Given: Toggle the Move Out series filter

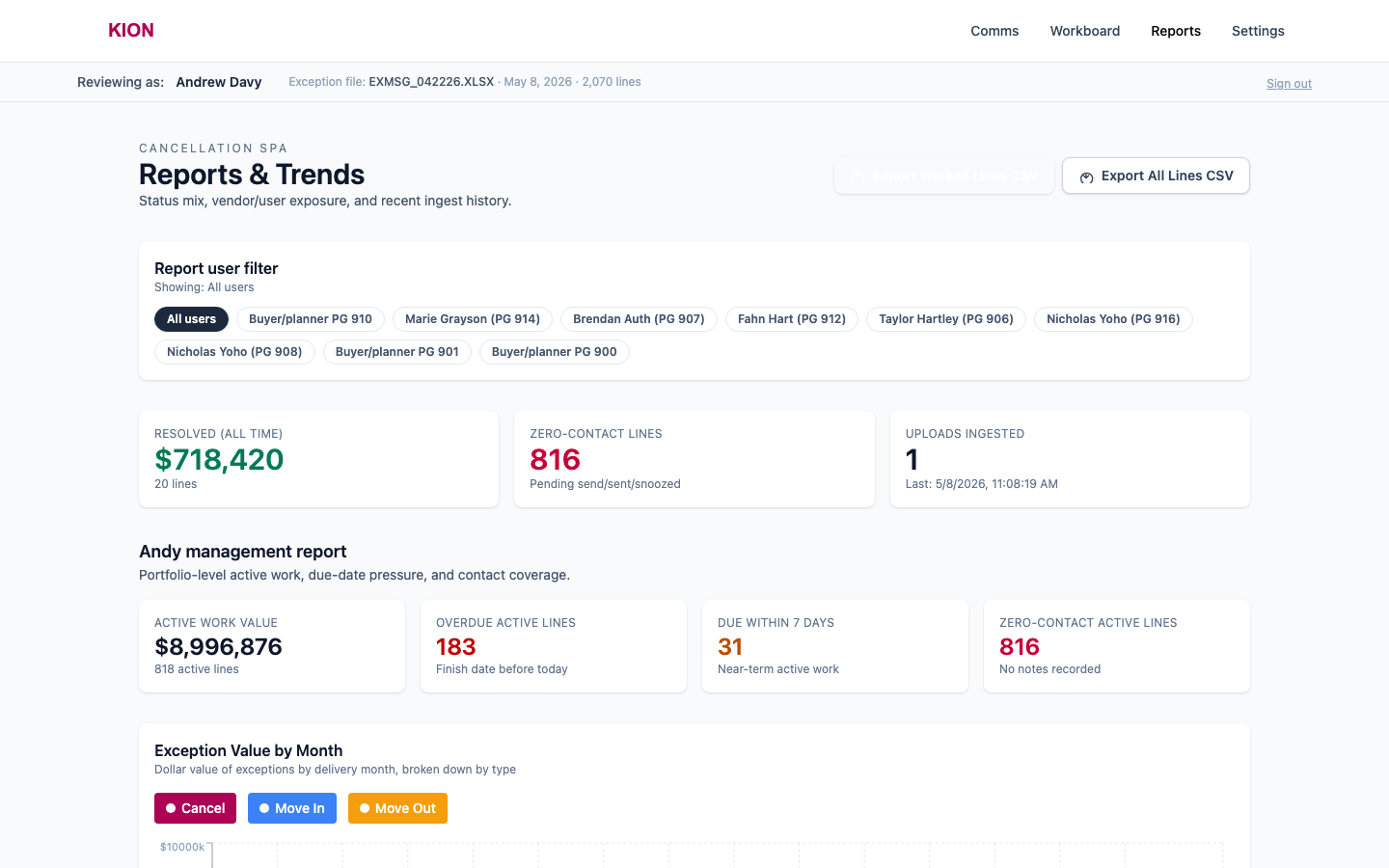Looking at the screenshot, I should click(x=397, y=808).
